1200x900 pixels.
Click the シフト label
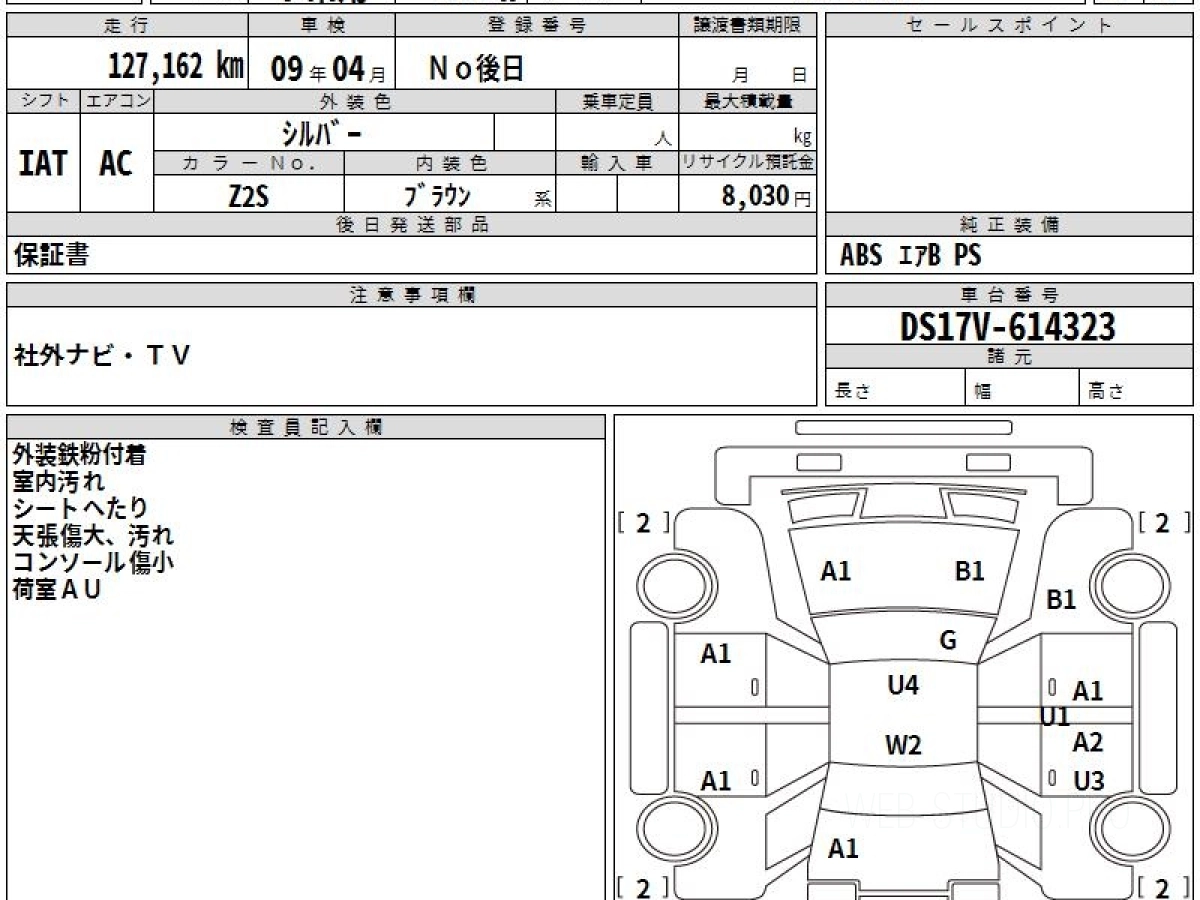click(43, 101)
